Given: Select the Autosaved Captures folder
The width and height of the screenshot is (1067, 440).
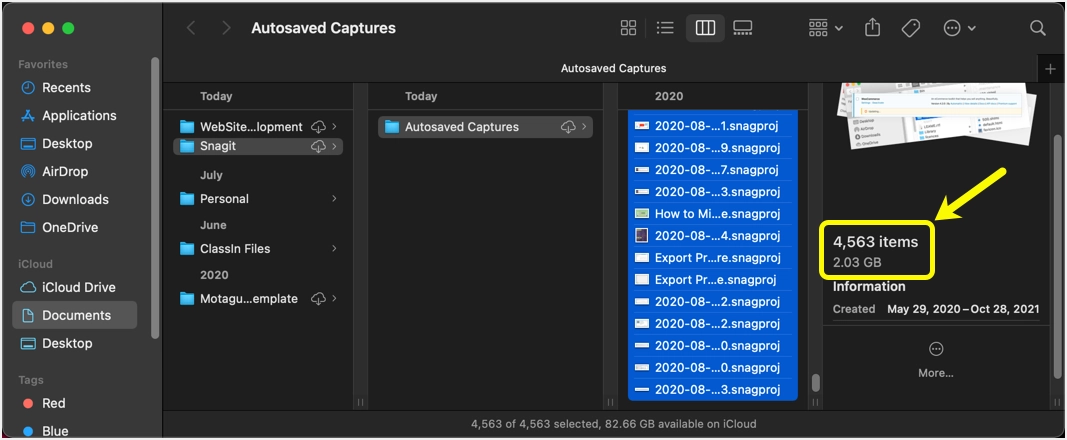Looking at the screenshot, I should [462, 127].
